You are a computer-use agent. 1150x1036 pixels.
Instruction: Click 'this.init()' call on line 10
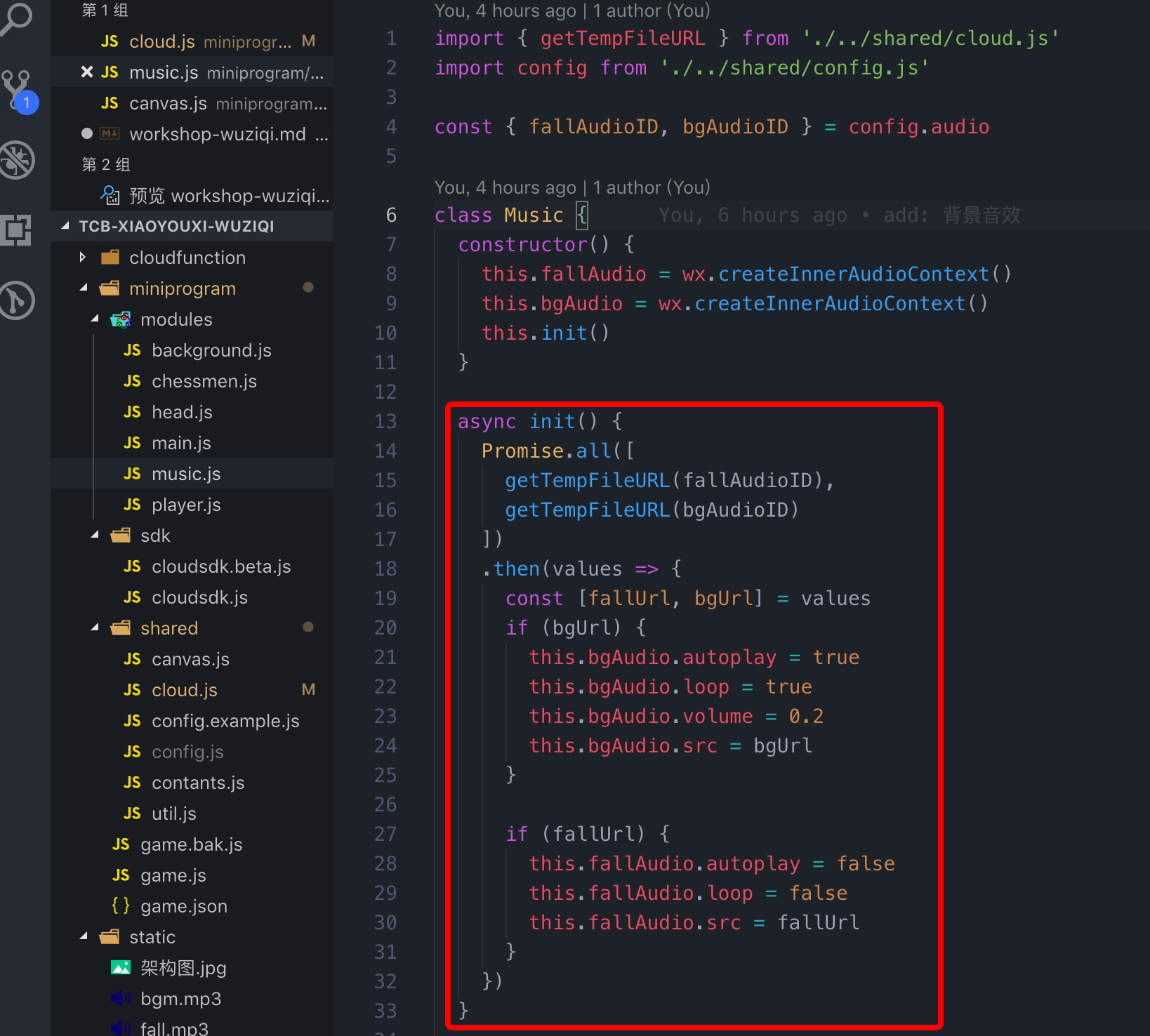(546, 333)
